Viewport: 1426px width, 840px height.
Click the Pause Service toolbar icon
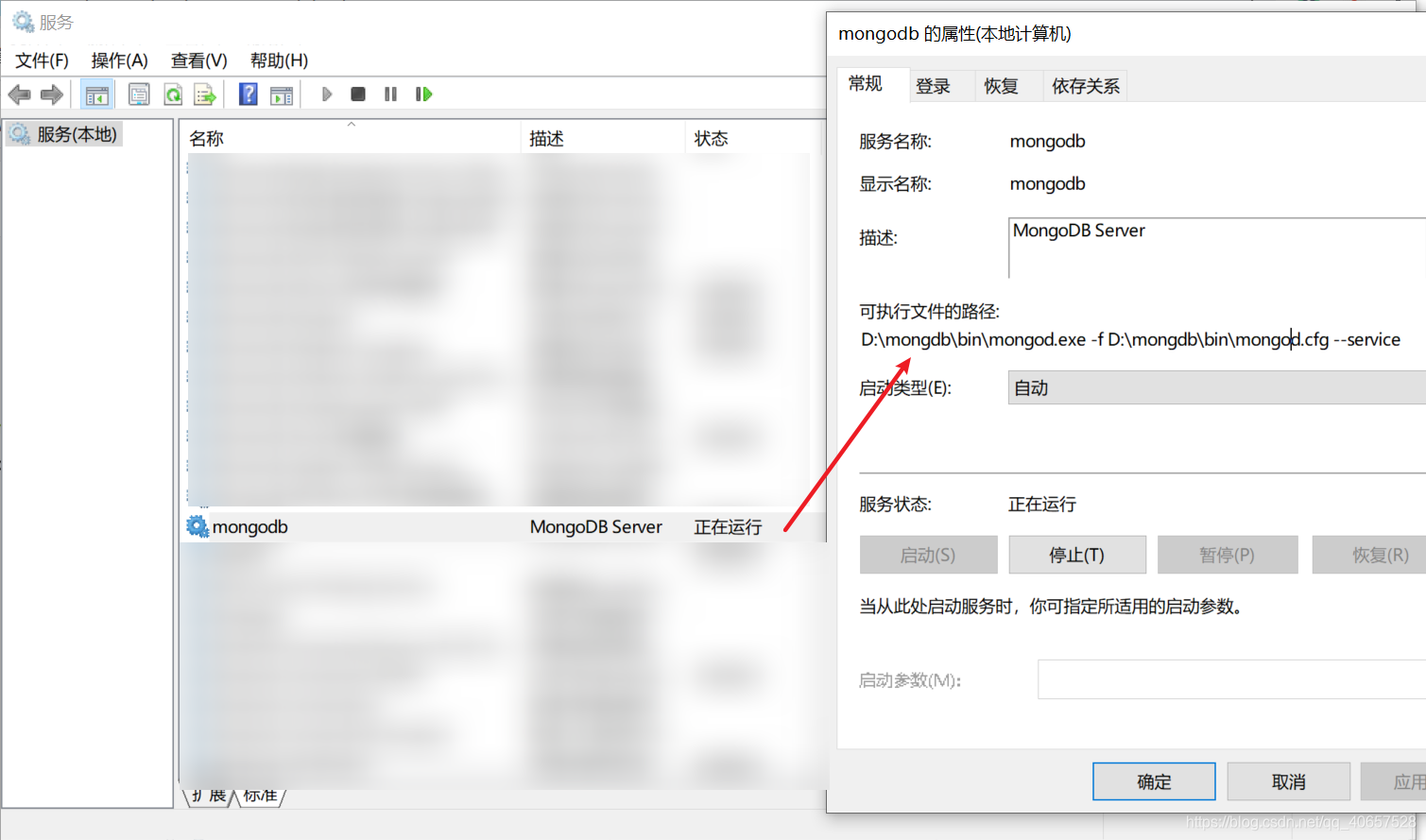coord(390,94)
